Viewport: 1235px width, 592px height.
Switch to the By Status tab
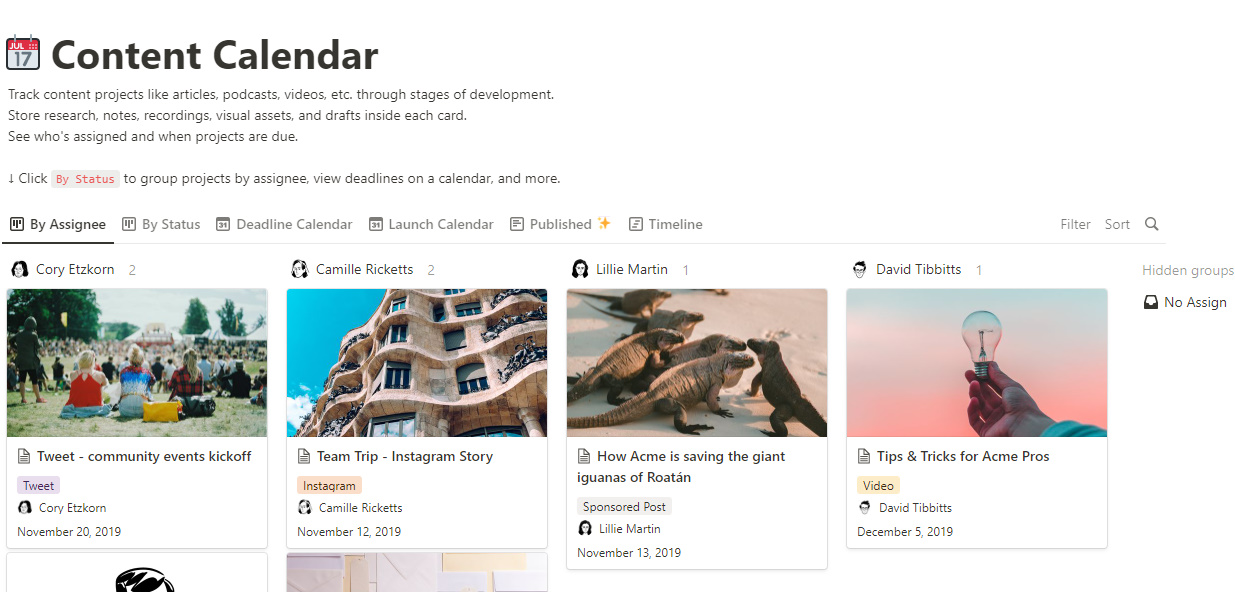click(x=161, y=224)
